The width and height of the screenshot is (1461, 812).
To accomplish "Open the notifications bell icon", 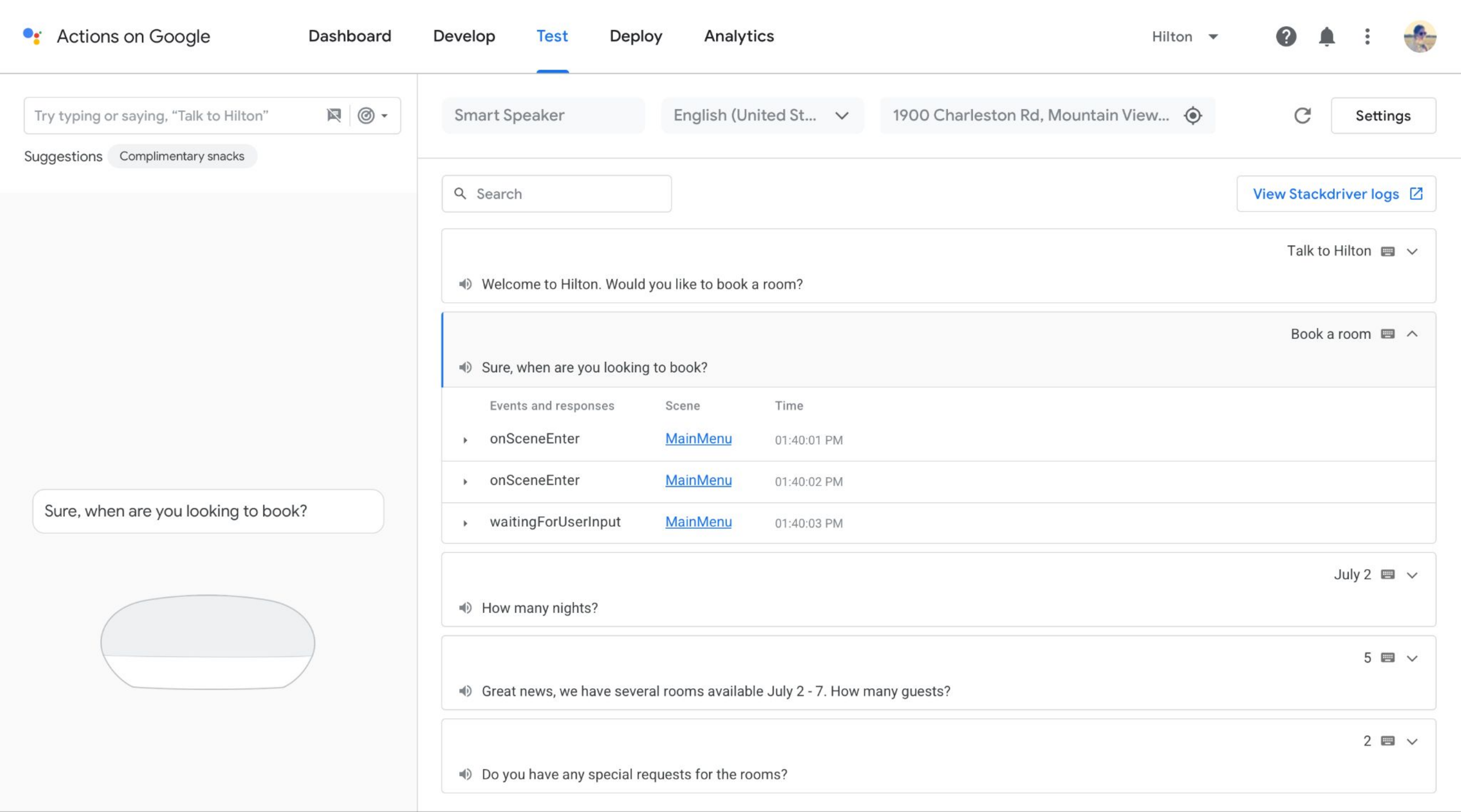I will click(1327, 36).
